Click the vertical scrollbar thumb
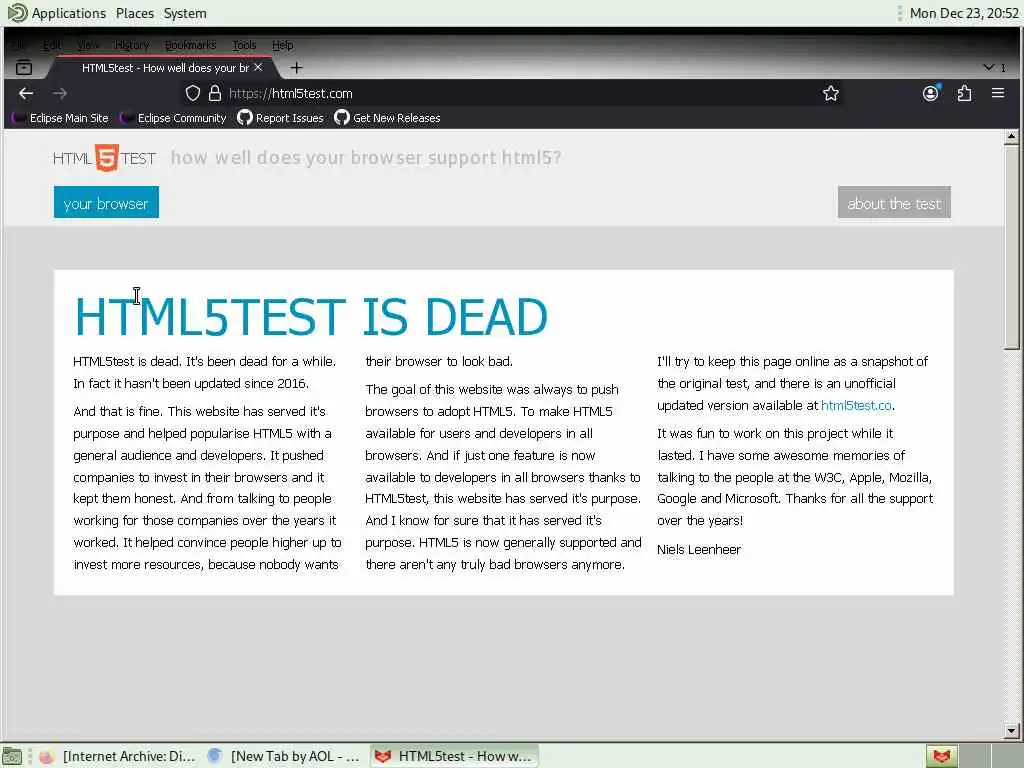 pyautogui.click(x=1012, y=247)
